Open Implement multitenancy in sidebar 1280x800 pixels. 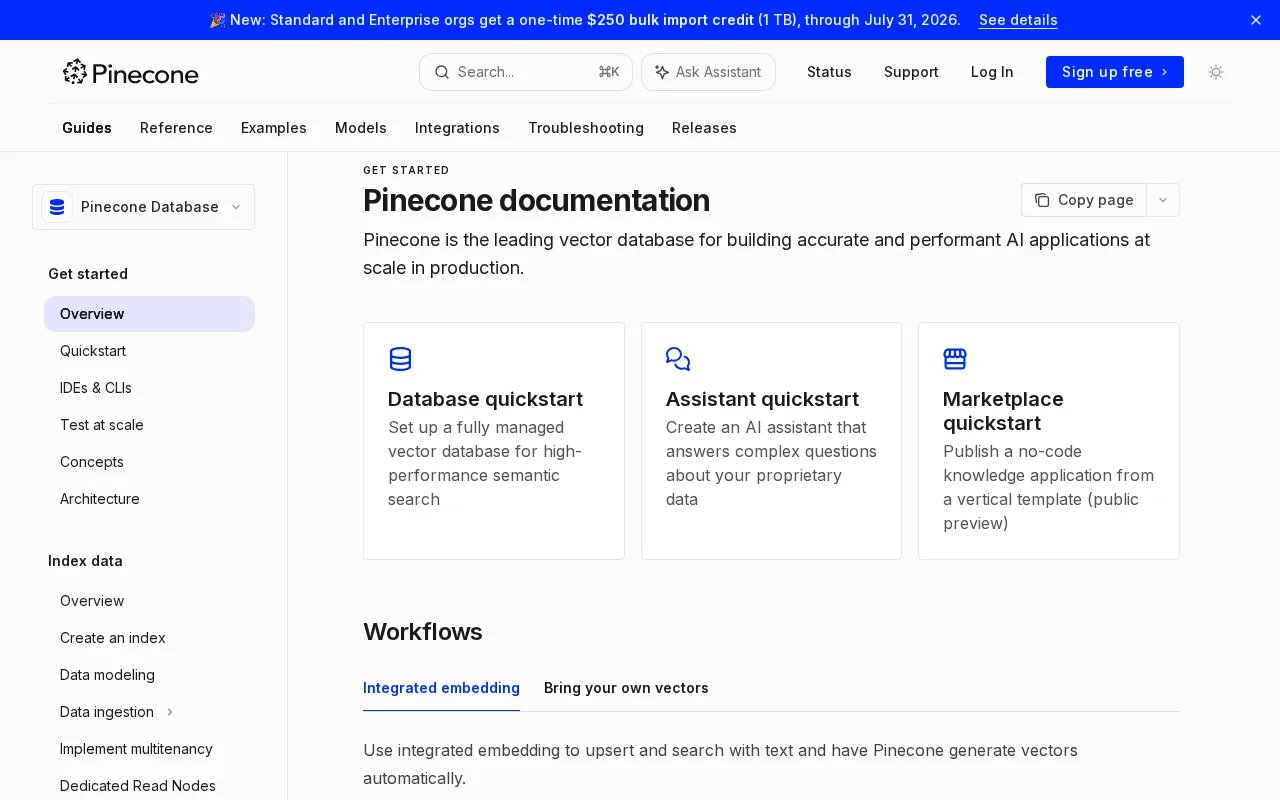149,749
